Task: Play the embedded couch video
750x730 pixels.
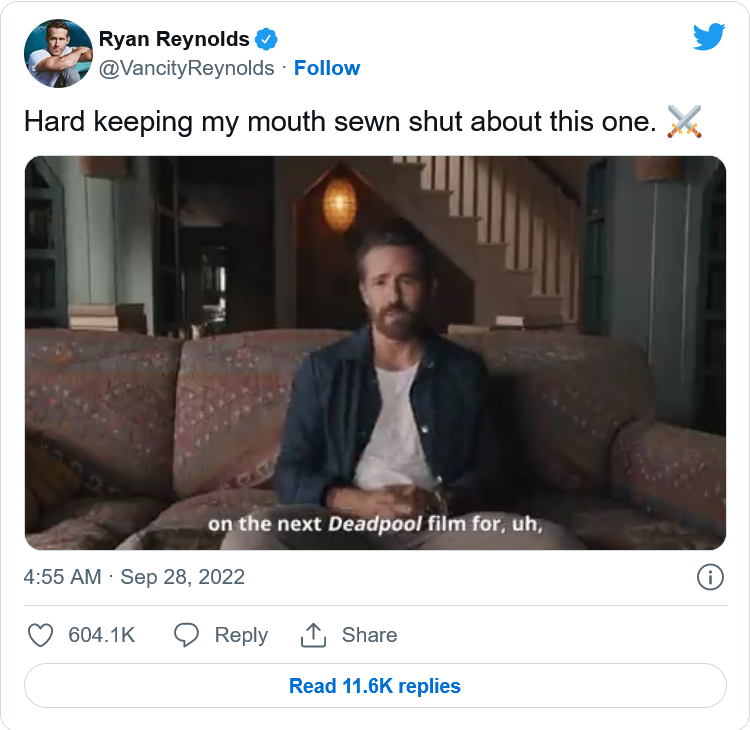Action: pyautogui.click(x=375, y=353)
